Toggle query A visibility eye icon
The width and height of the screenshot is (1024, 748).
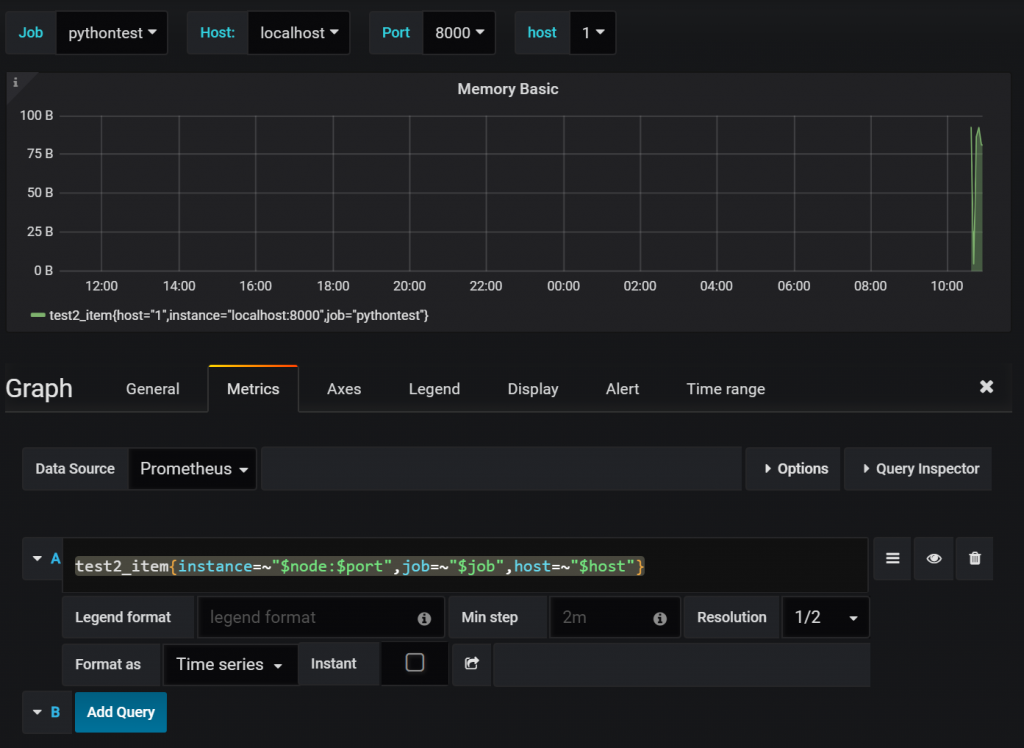tap(933, 559)
